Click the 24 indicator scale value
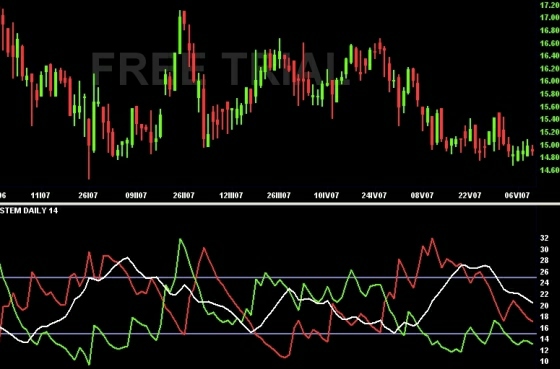 coord(544,283)
